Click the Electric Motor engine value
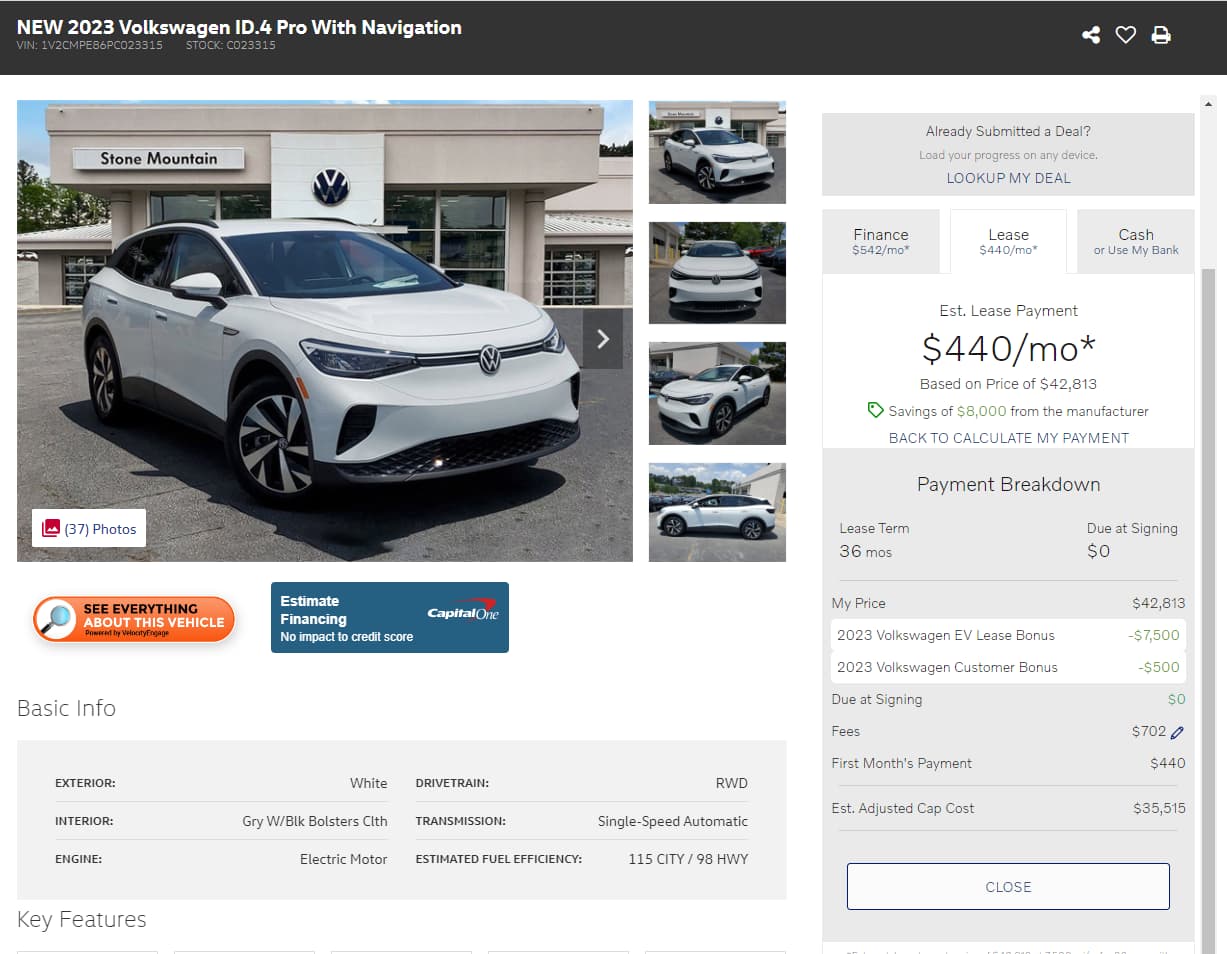This screenshot has width=1227, height=954. (344, 859)
